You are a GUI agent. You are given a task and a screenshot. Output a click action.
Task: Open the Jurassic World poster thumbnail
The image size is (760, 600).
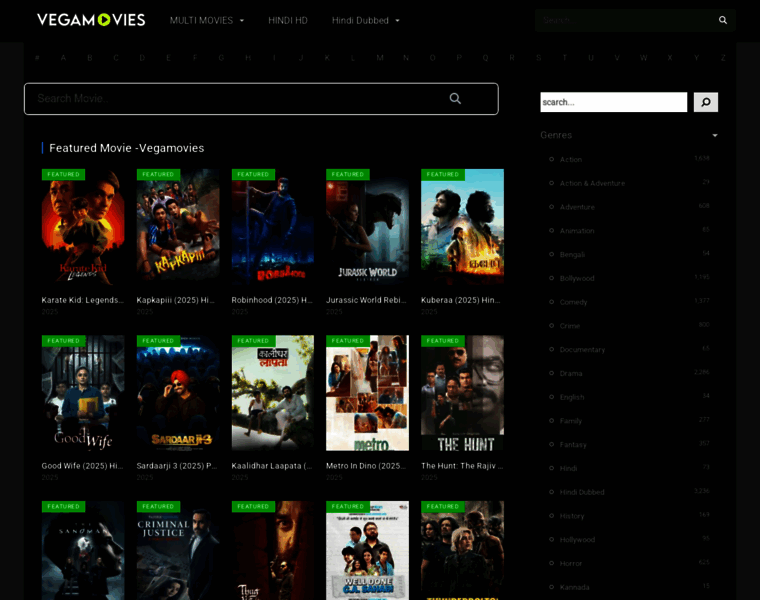(x=367, y=227)
